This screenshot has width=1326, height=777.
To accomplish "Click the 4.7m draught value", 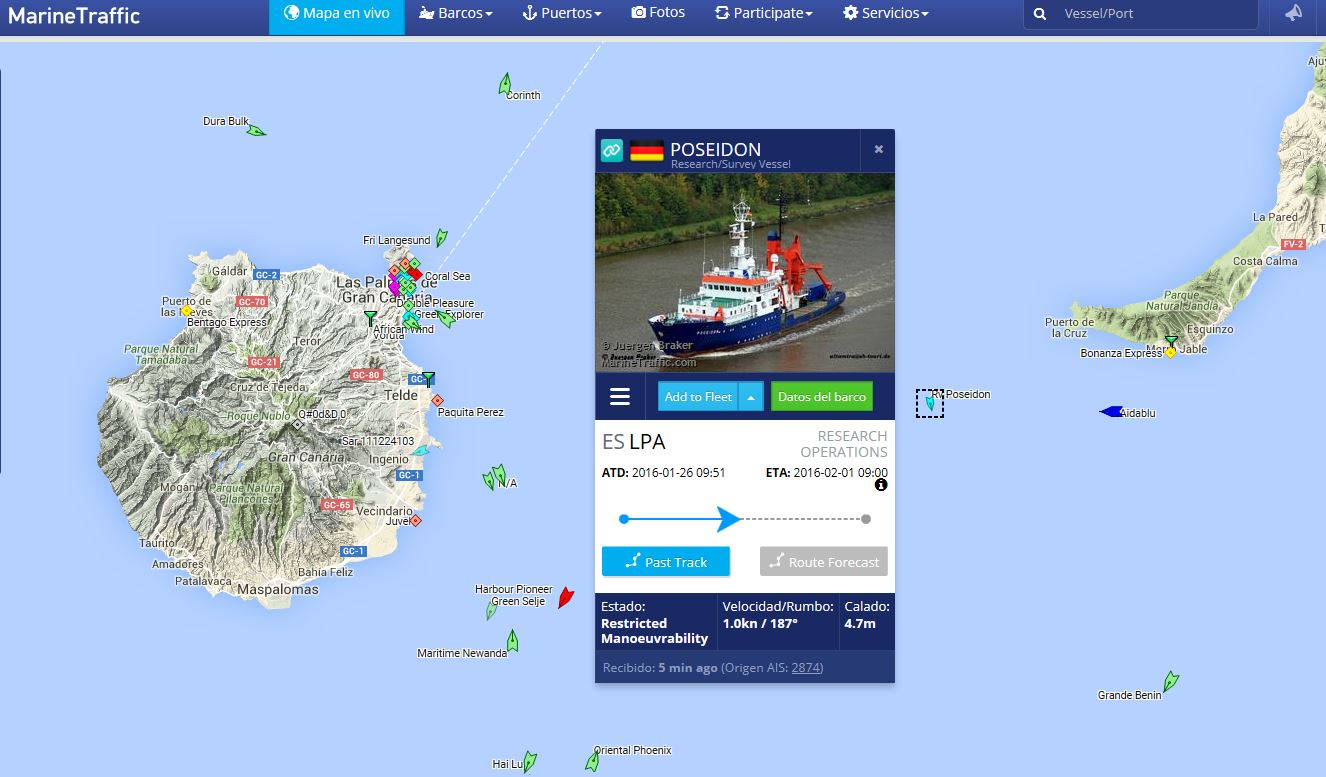I will (x=859, y=623).
